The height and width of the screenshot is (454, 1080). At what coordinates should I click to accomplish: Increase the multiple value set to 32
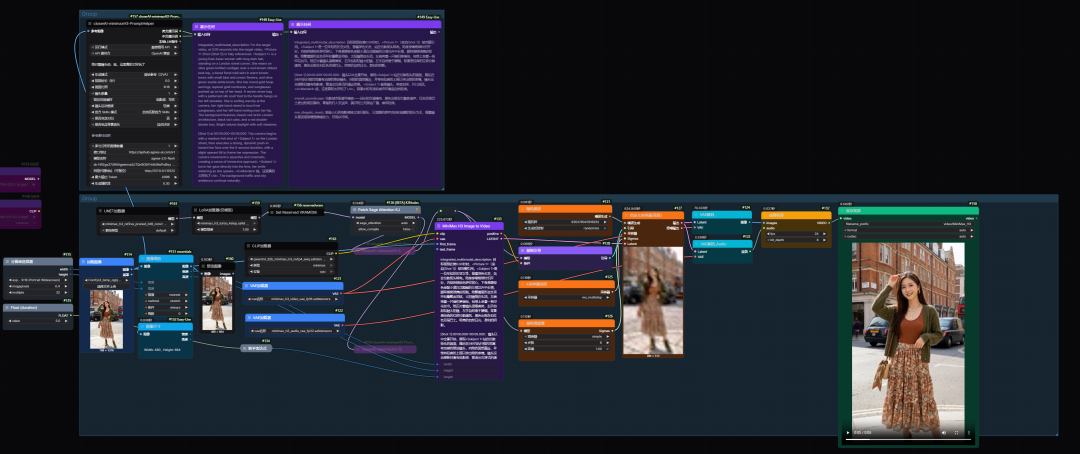click(67, 291)
